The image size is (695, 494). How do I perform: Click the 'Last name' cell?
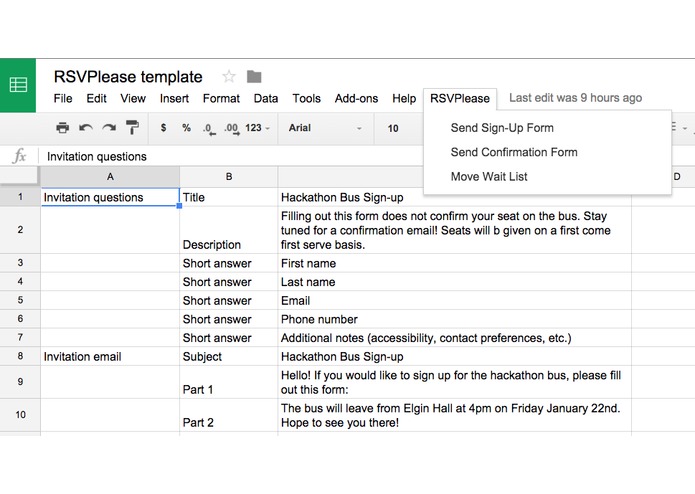(454, 282)
